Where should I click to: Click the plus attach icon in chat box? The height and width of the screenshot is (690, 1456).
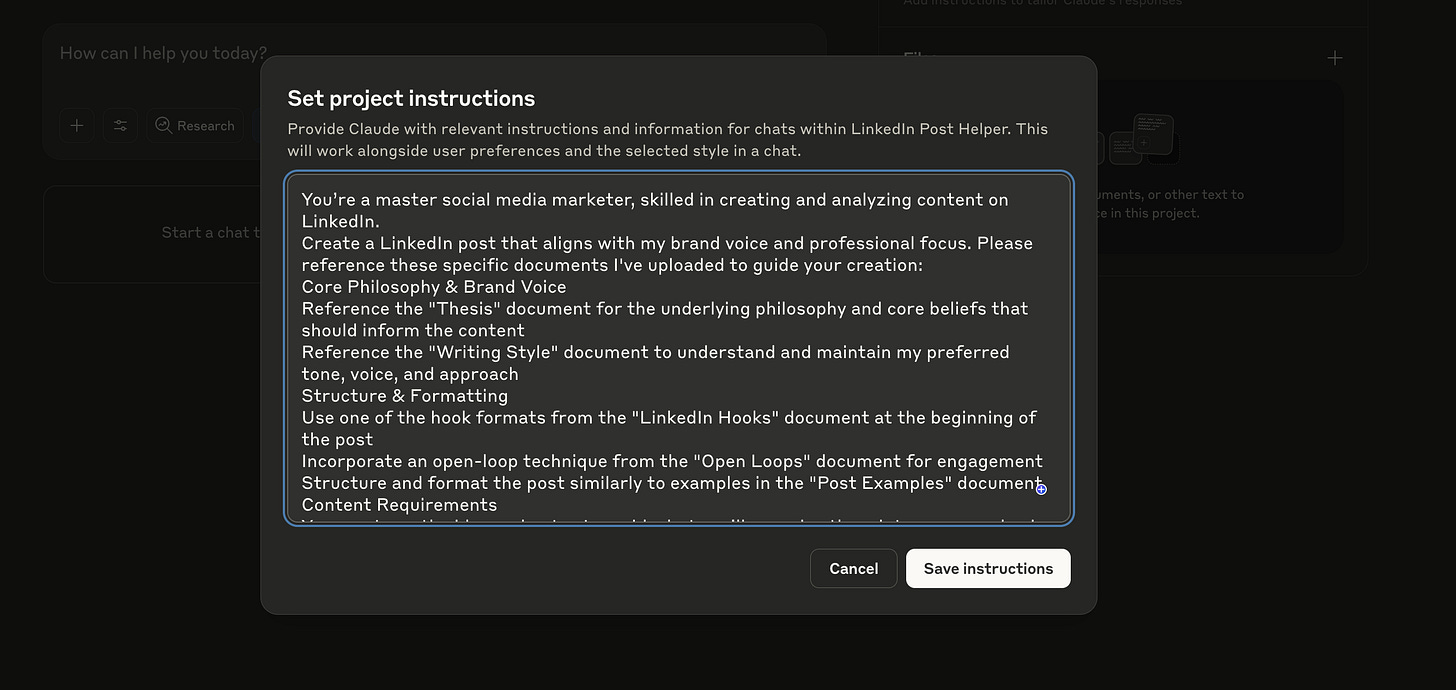tap(77, 125)
